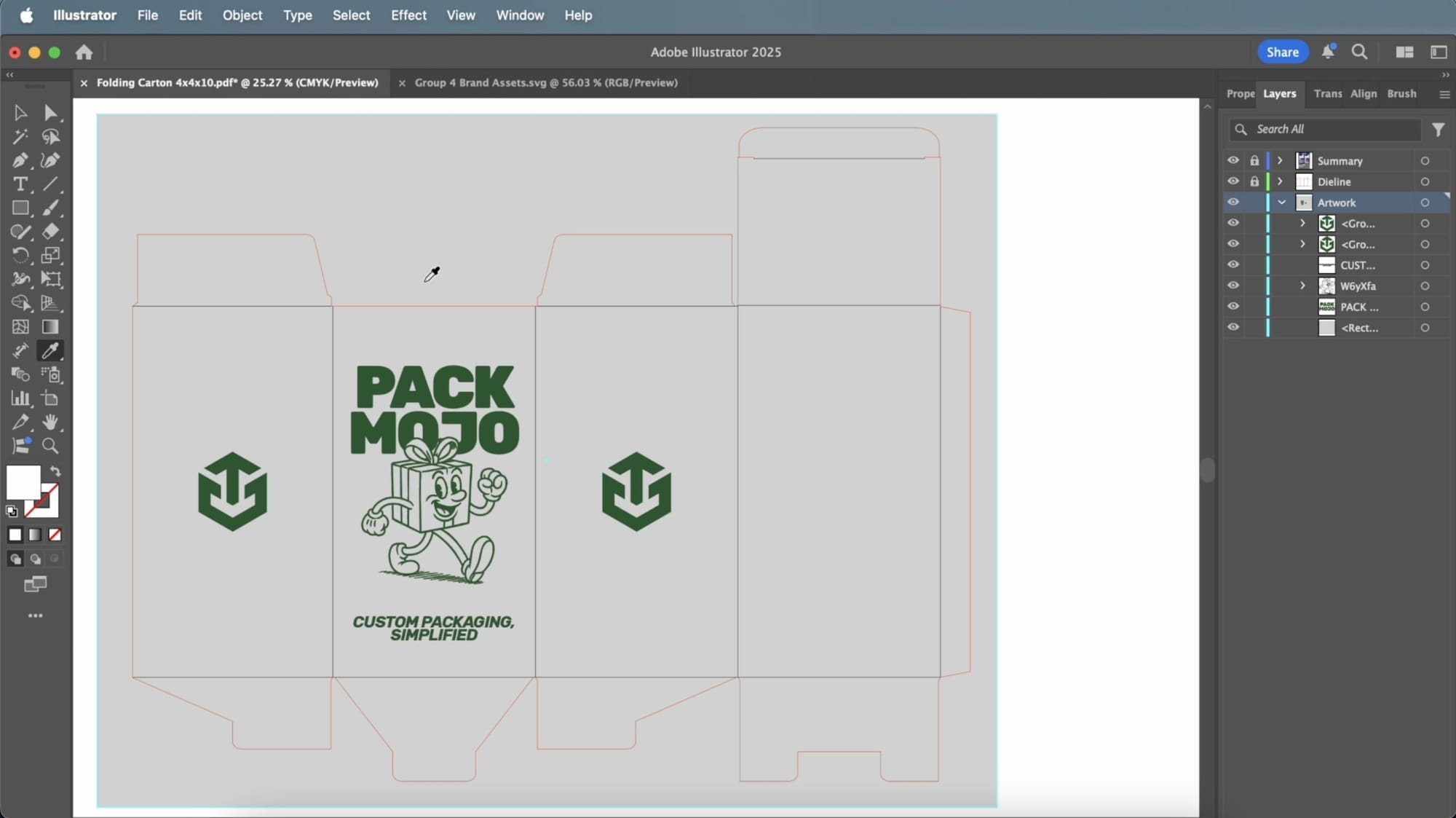1456x818 pixels.
Task: Toggle visibility of Artwork layer
Action: point(1233,202)
